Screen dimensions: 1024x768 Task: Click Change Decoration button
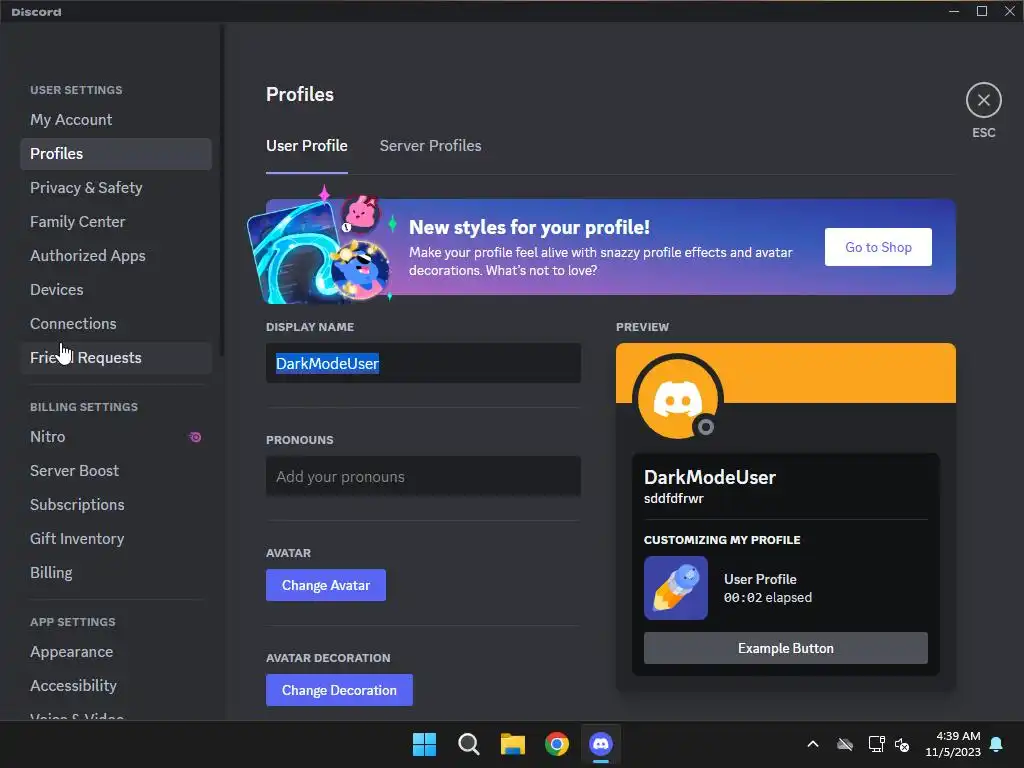click(x=339, y=690)
